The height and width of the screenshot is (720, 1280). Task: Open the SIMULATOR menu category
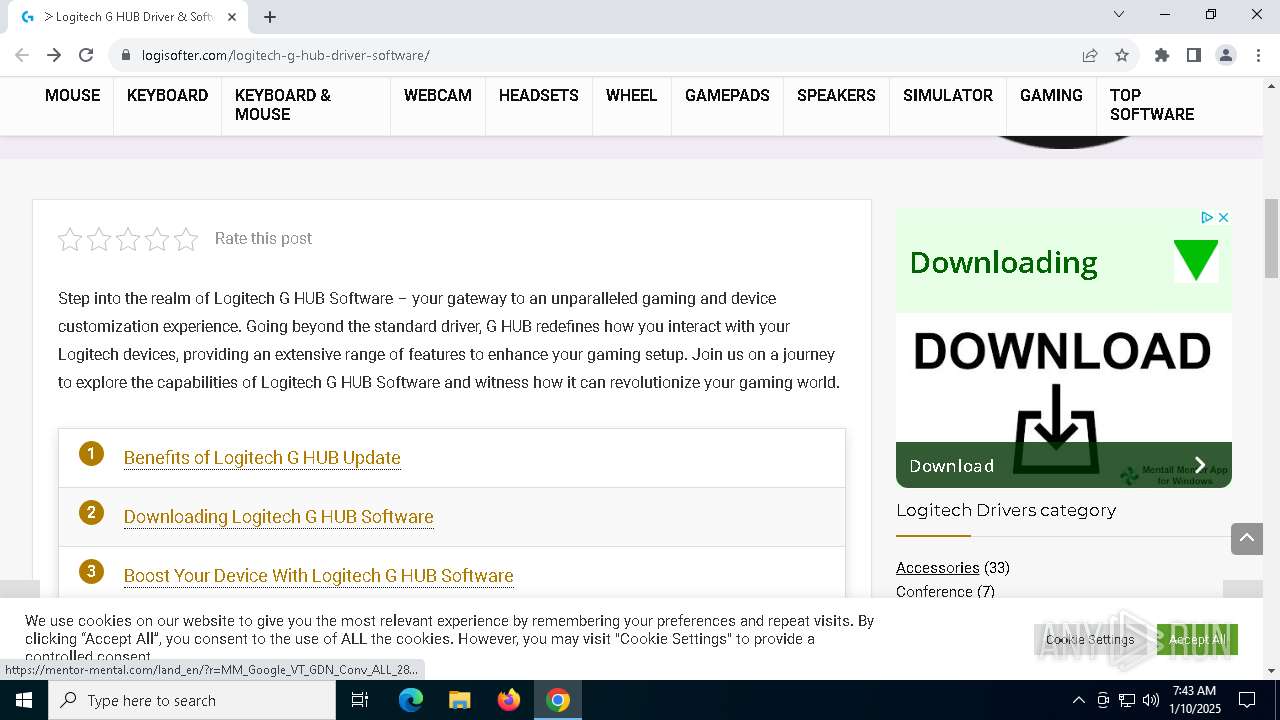tap(948, 95)
